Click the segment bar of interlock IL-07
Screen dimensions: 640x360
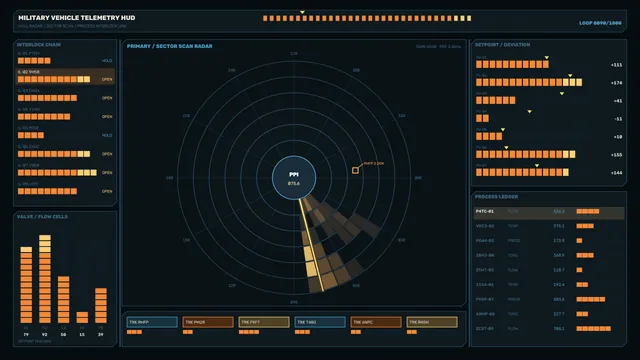coord(57,173)
